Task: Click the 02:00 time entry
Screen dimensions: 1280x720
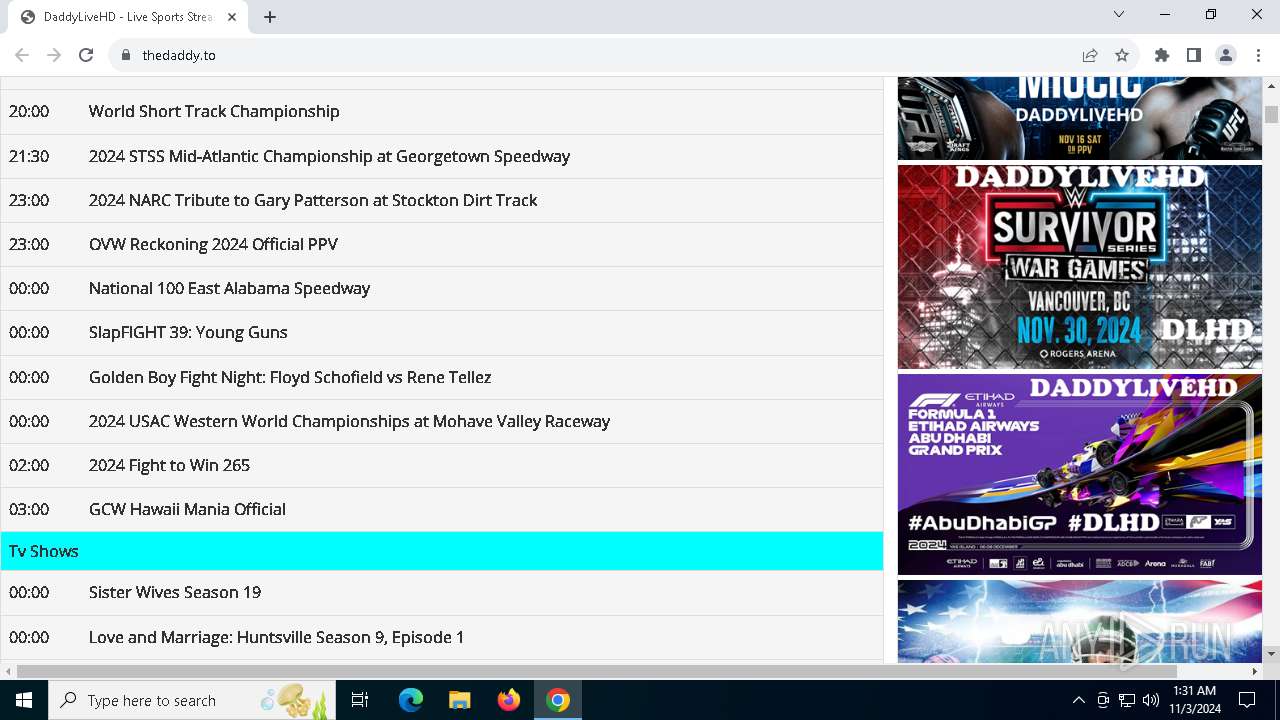Action: pos(29,465)
